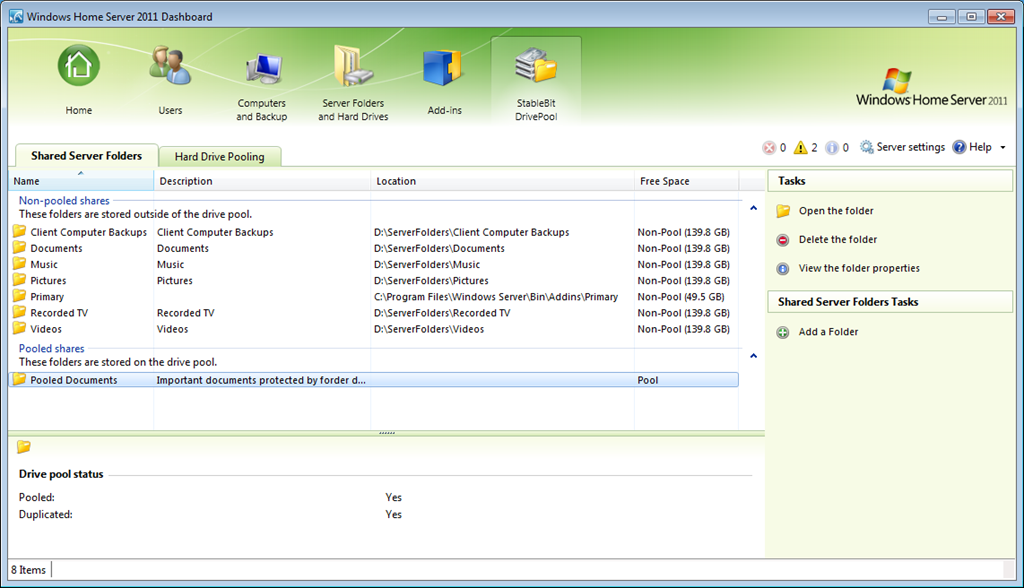1024x588 pixels.
Task: Select the Recorded TV row name
Action: (x=59, y=313)
